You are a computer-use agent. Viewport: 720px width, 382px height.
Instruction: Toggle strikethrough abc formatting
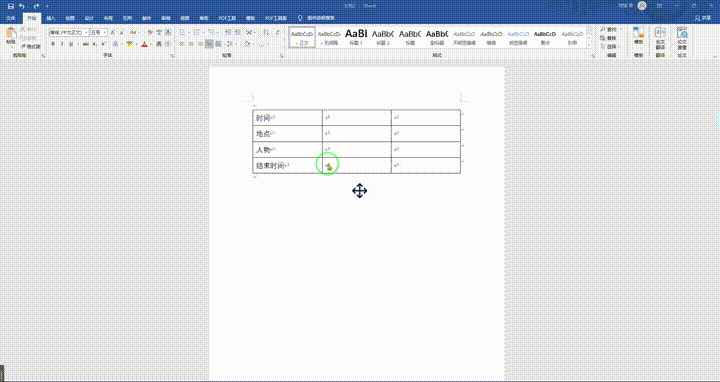[x=85, y=44]
